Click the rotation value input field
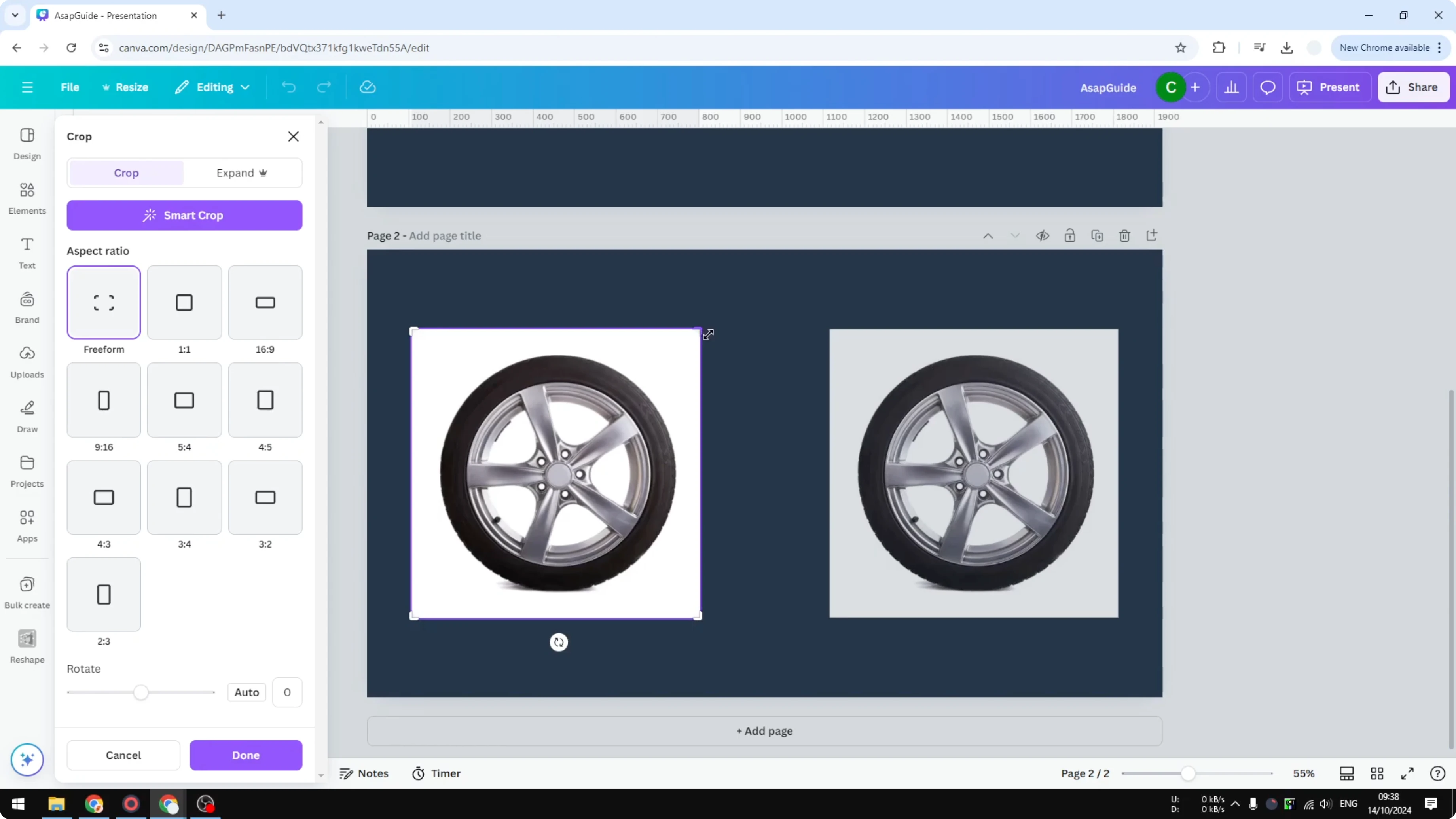The height and width of the screenshot is (819, 1456). click(x=286, y=692)
